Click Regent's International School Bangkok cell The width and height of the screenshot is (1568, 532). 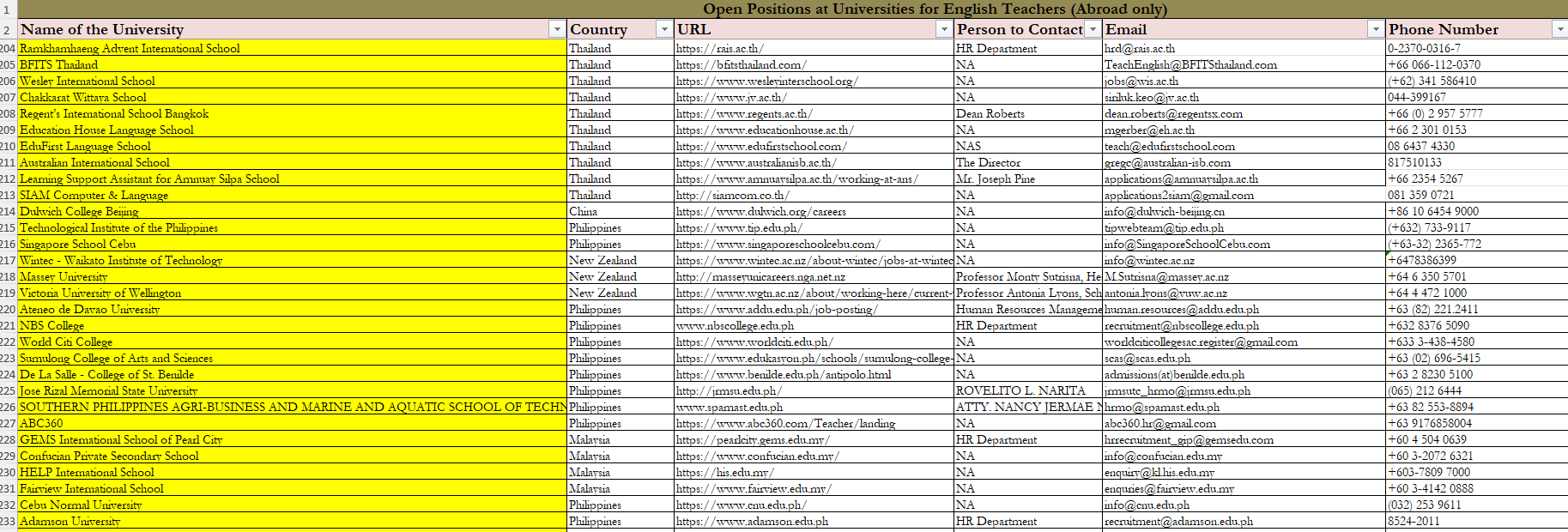(x=292, y=113)
